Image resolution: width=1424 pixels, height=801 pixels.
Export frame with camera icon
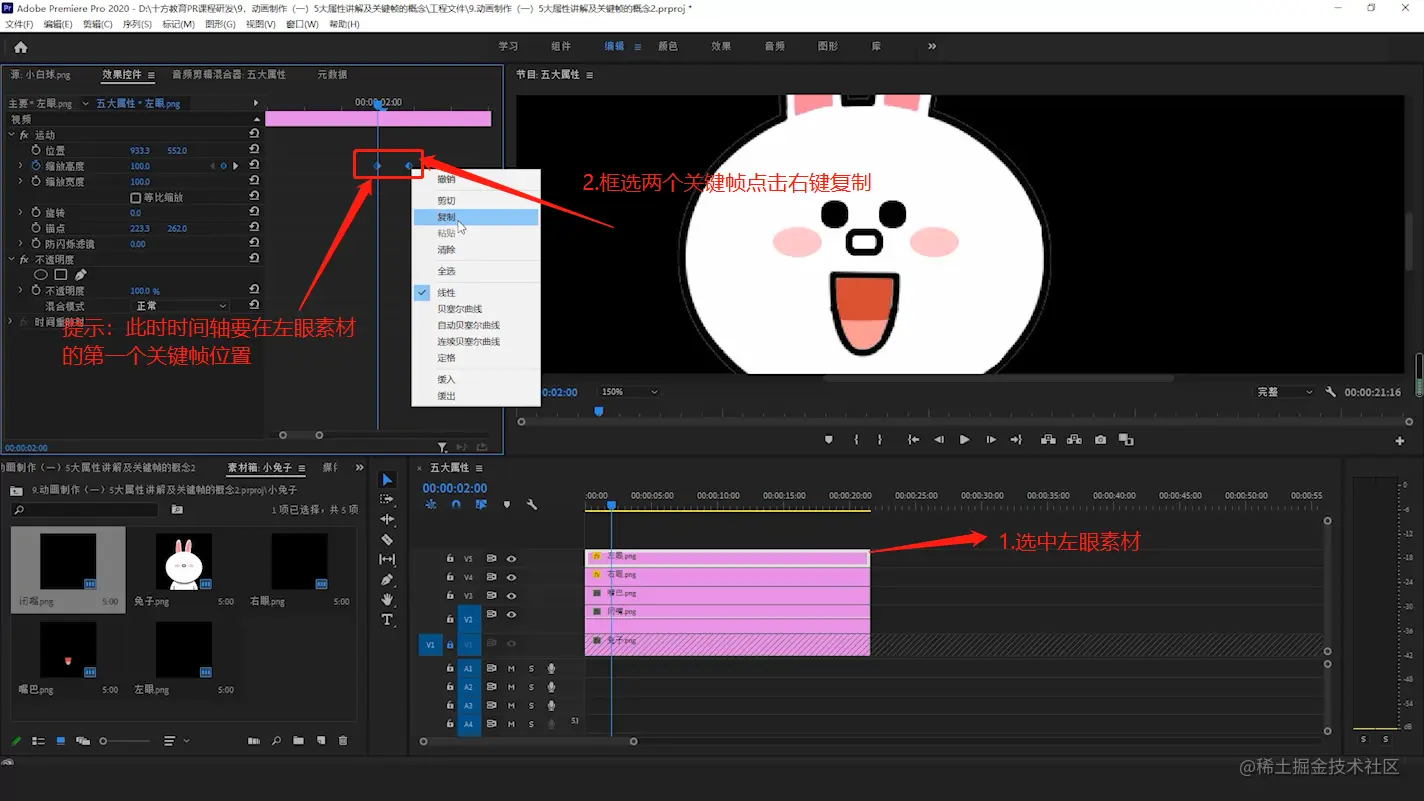1100,440
